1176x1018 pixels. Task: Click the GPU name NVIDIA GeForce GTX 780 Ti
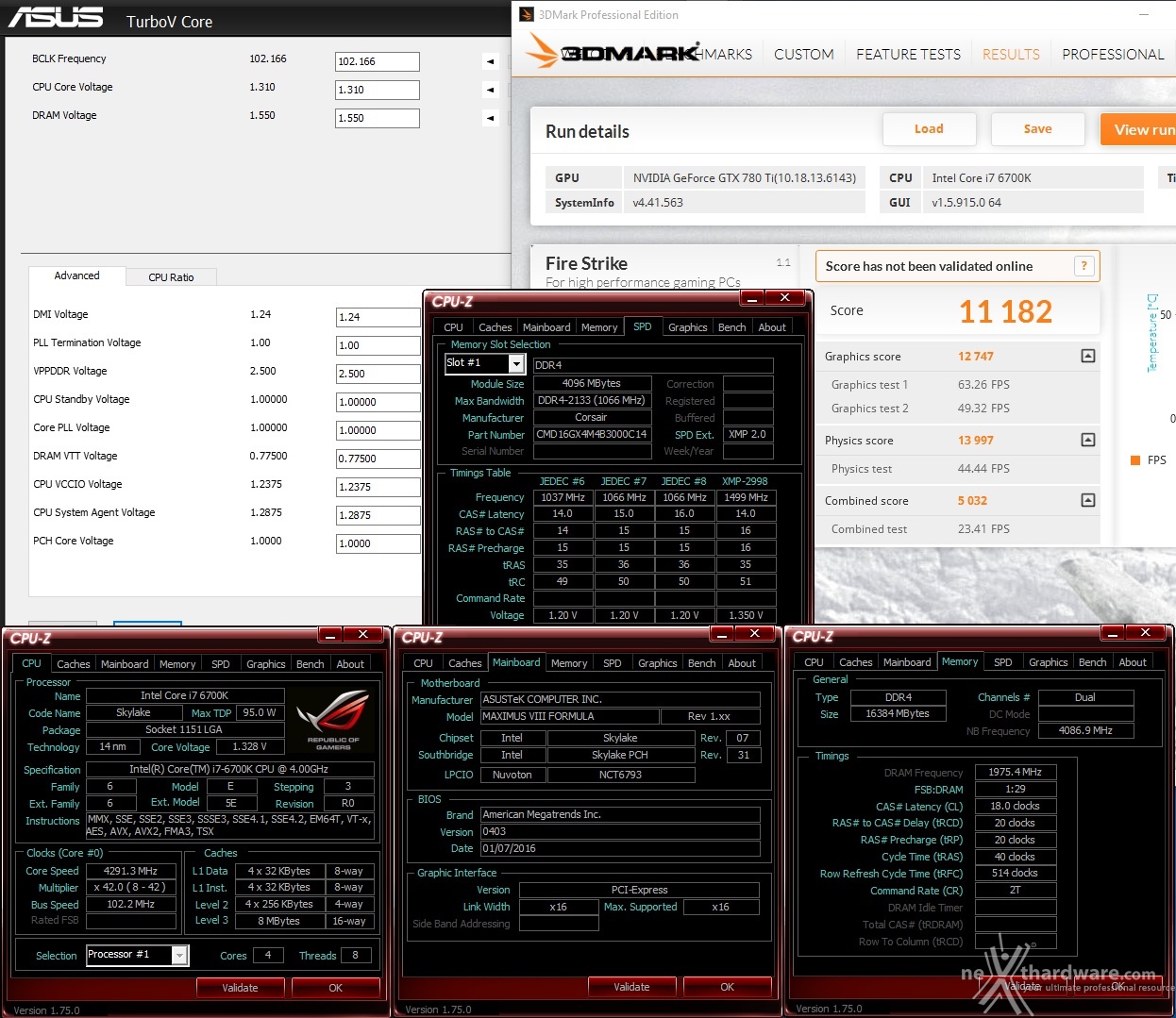pos(745,177)
